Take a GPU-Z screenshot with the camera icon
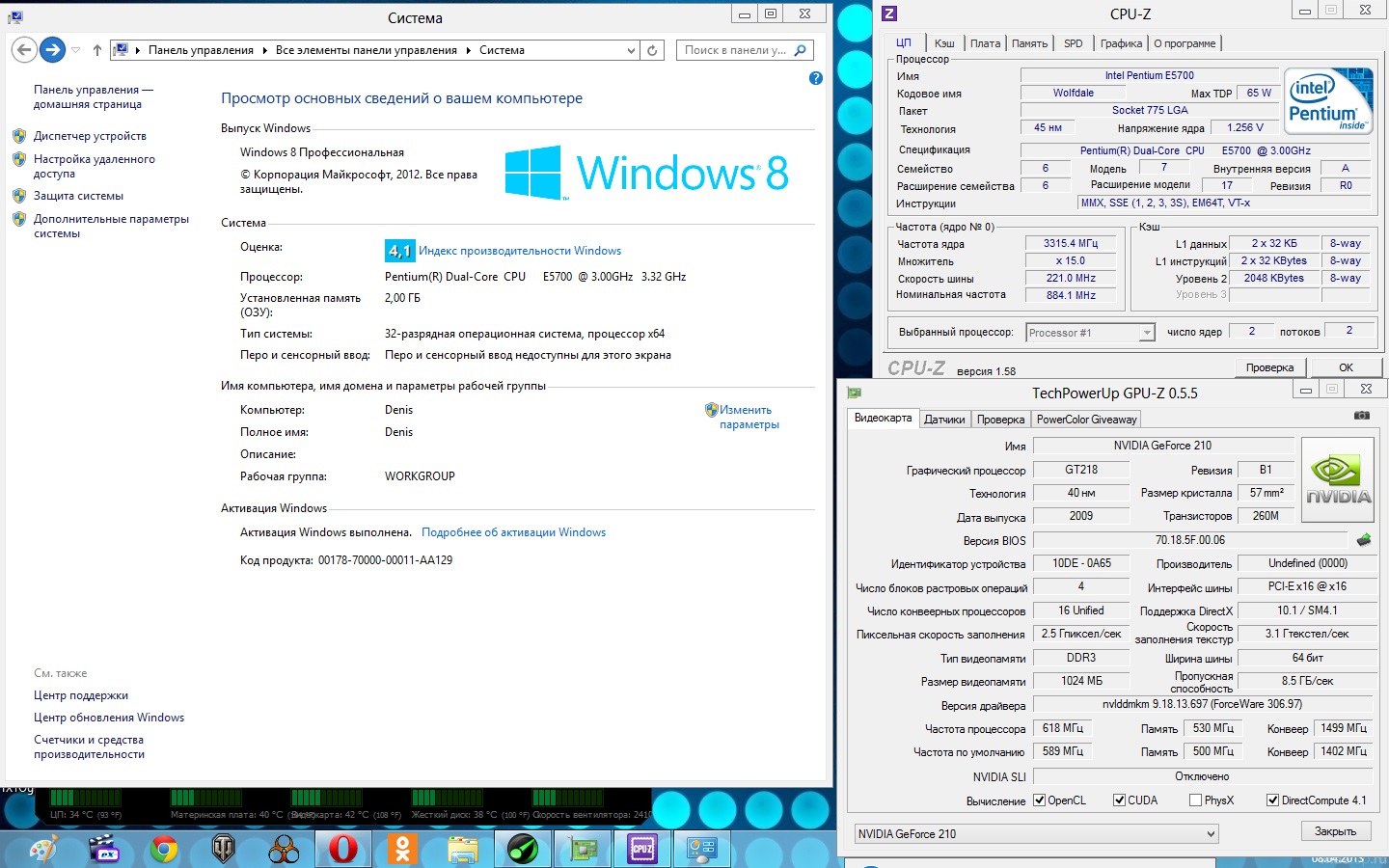Image resolution: width=1389 pixels, height=868 pixels. point(1362,416)
